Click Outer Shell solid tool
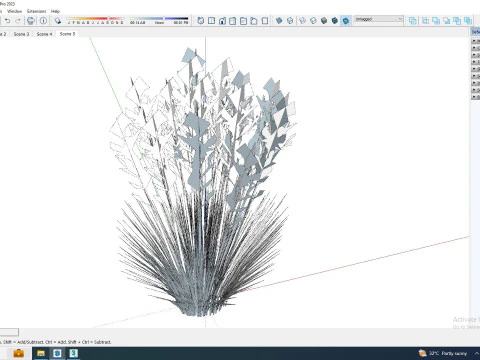480x360 pixels. tap(413, 21)
